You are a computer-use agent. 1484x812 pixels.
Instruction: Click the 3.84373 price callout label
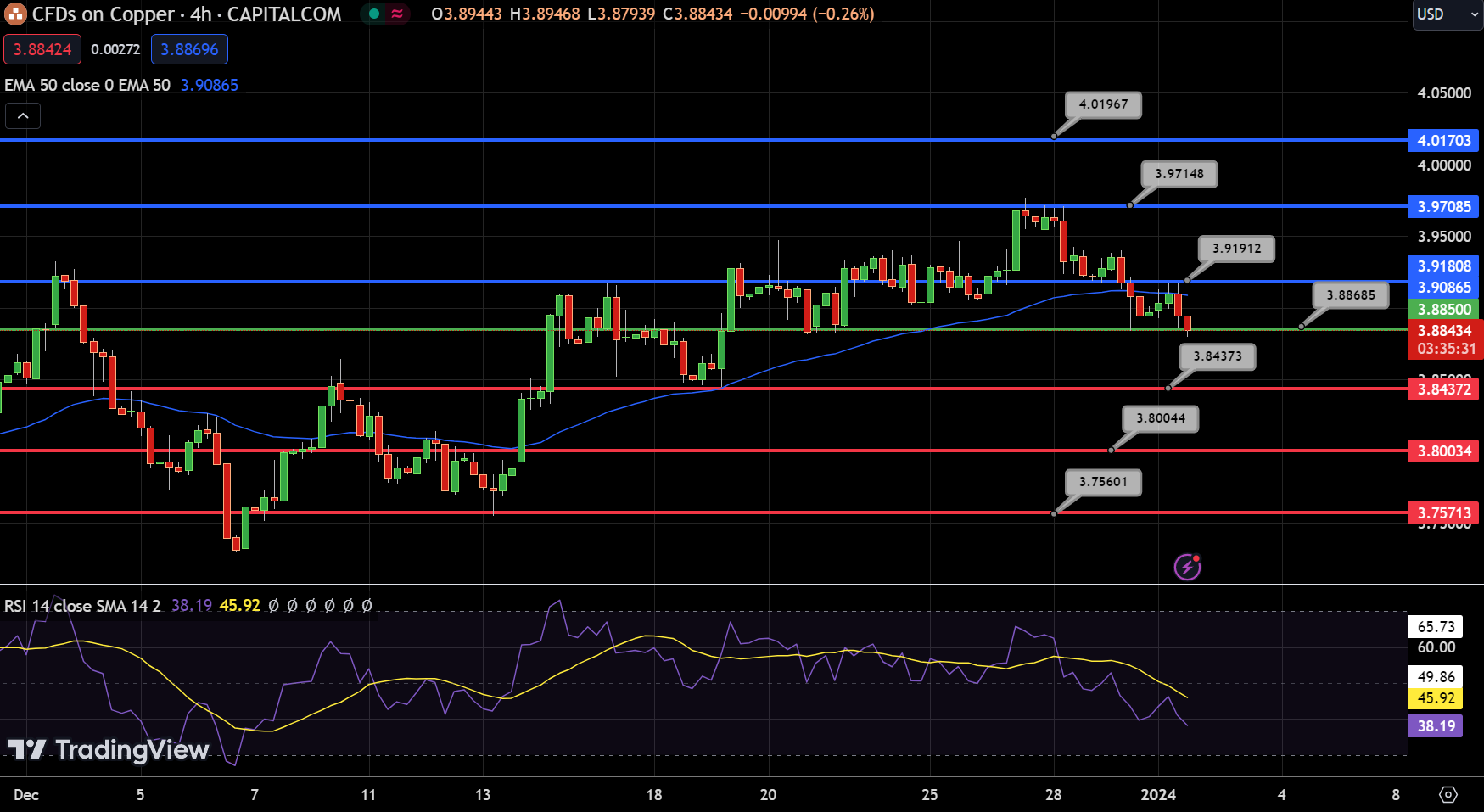click(x=1218, y=356)
